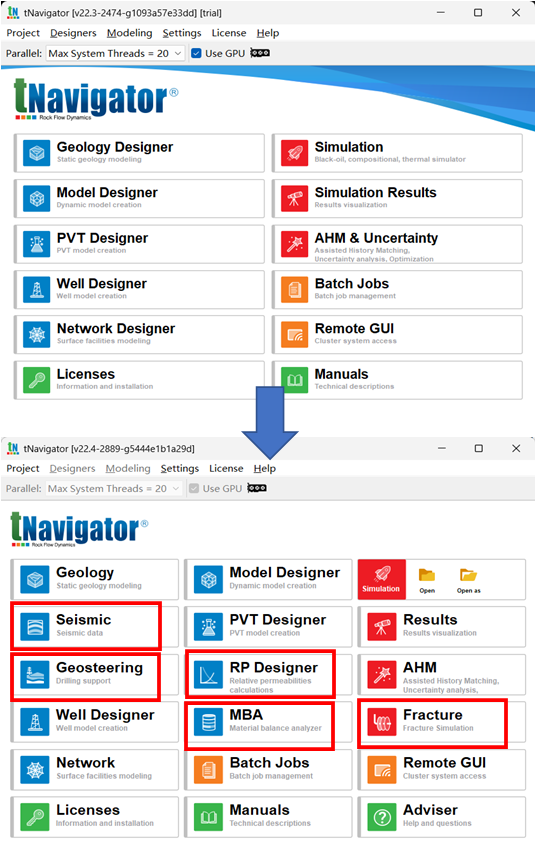Open the MBA material balance analyzer

pos(268,722)
